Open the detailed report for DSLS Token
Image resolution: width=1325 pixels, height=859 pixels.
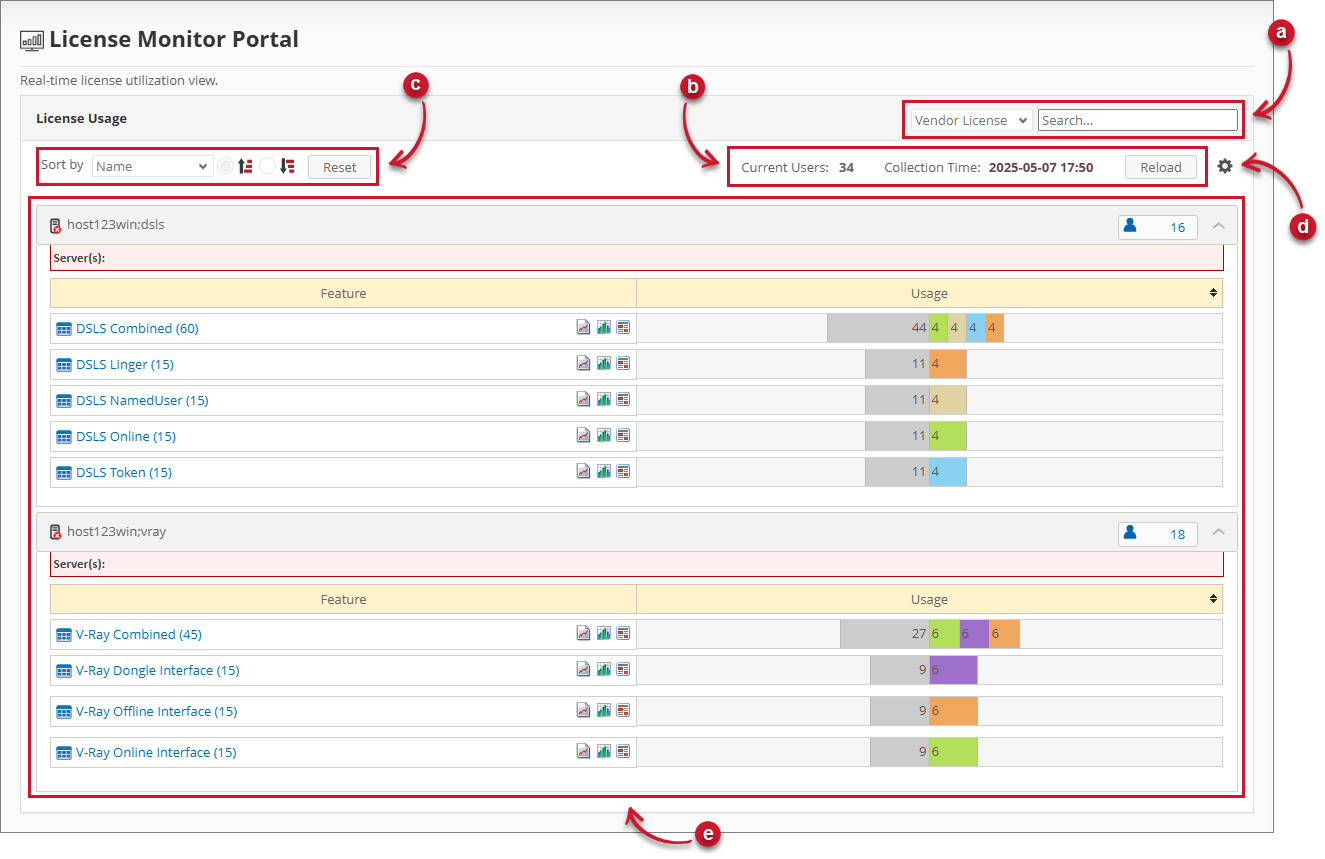[623, 471]
